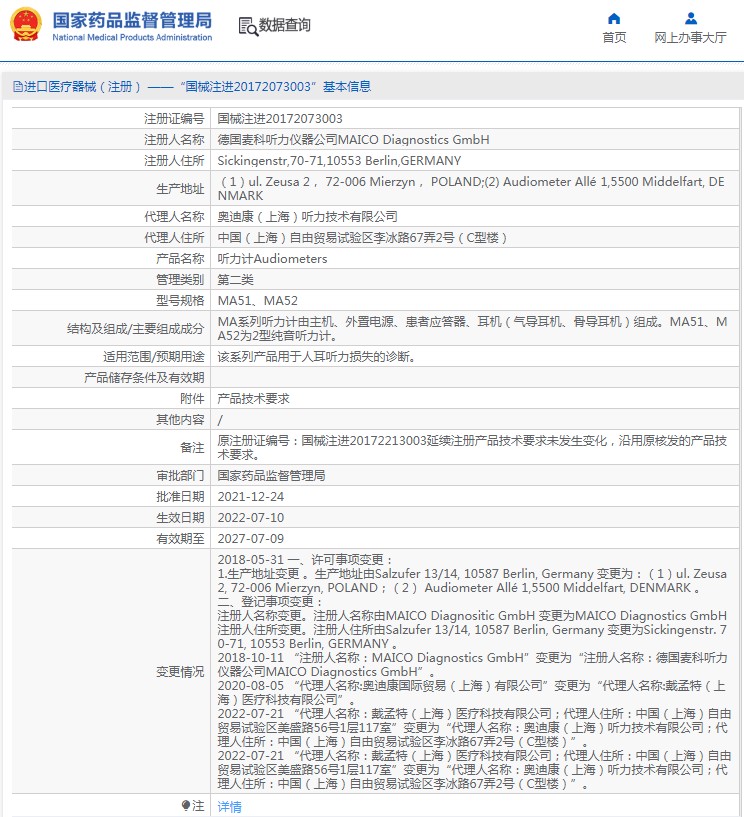Click the 适用范围/预期用途 row label
744x817 pixels.
pos(154,357)
